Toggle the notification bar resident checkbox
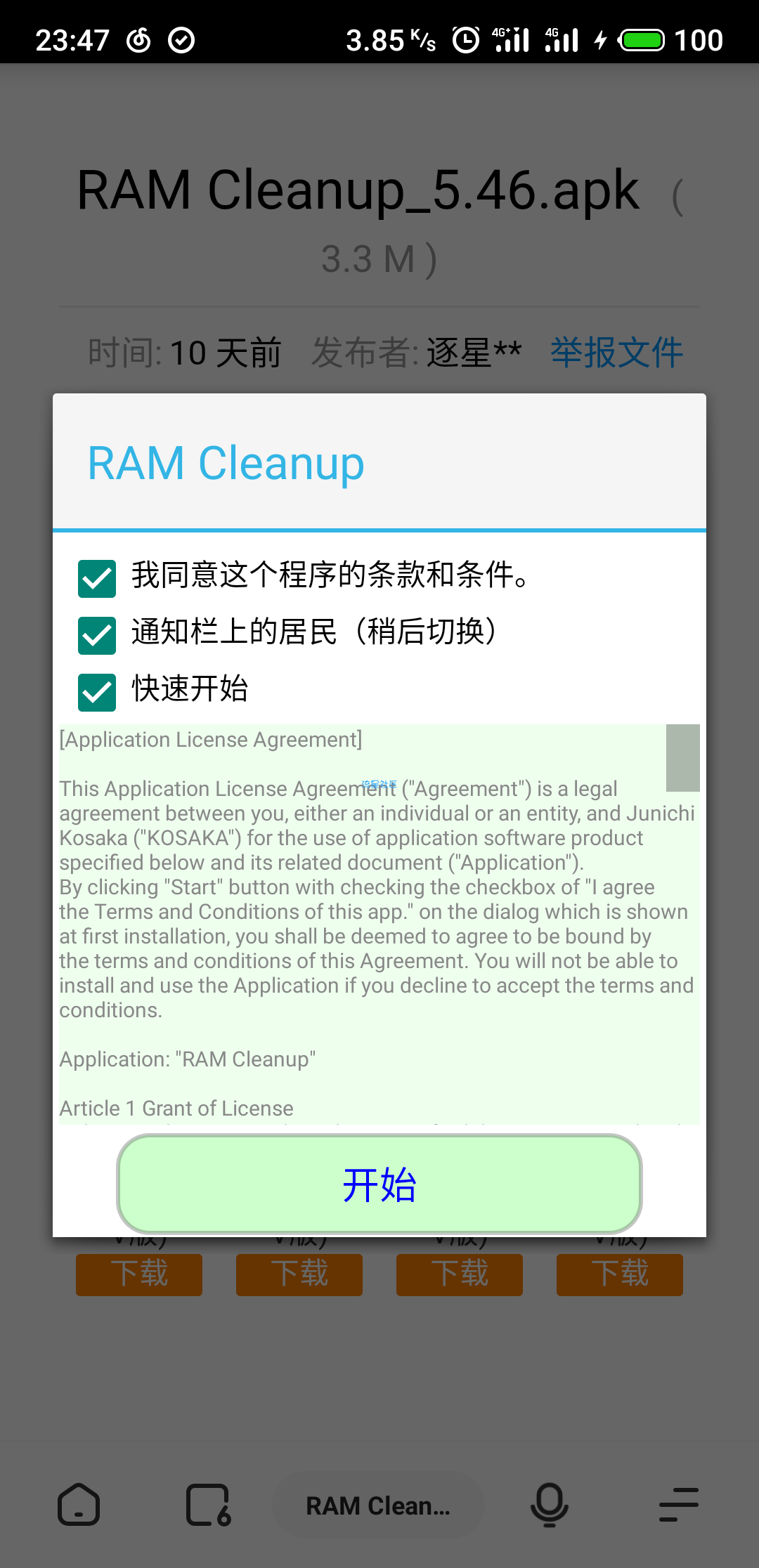Image resolution: width=759 pixels, height=1568 pixels. pos(97,635)
